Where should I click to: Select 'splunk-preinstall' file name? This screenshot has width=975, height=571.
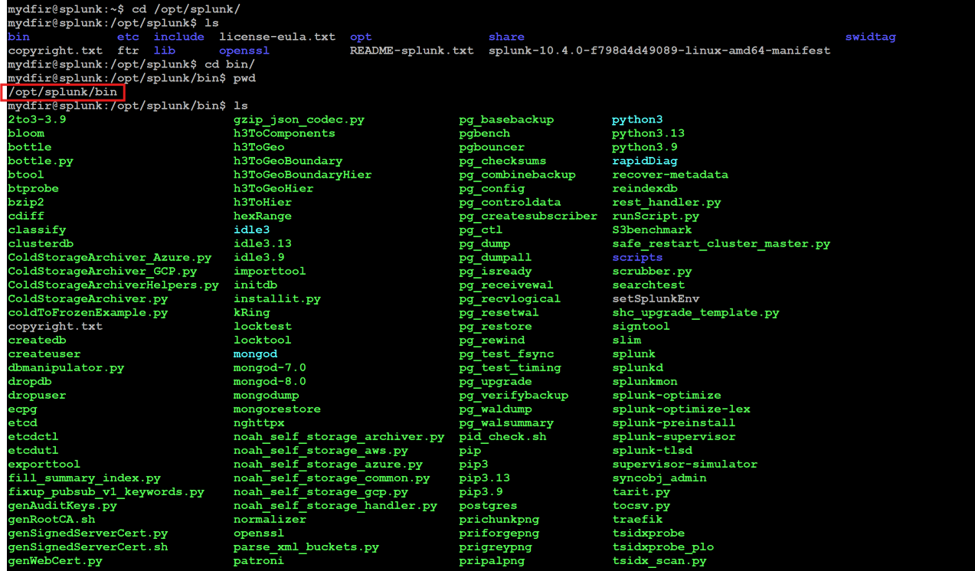pyautogui.click(x=674, y=423)
